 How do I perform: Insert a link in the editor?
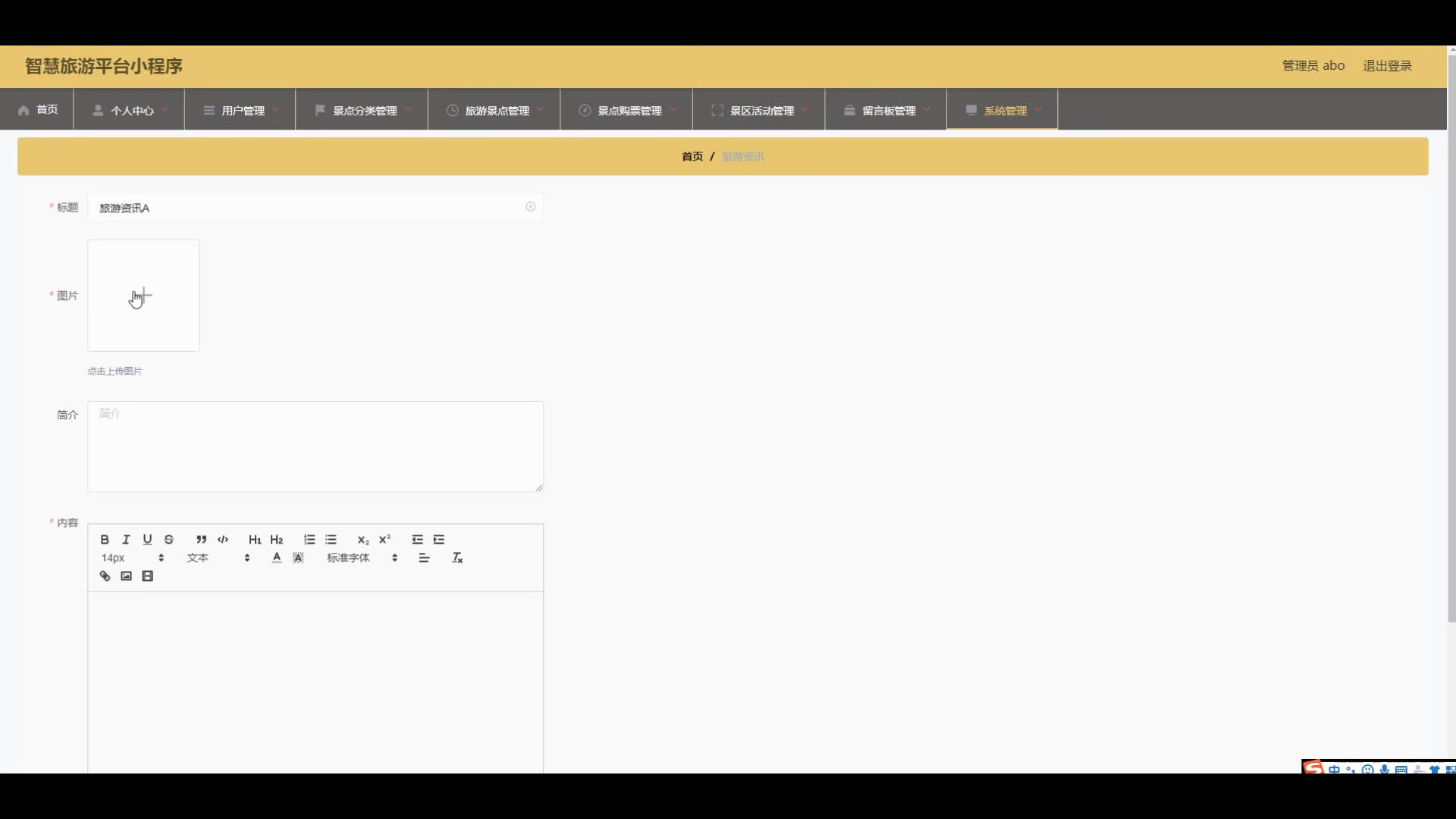click(105, 576)
